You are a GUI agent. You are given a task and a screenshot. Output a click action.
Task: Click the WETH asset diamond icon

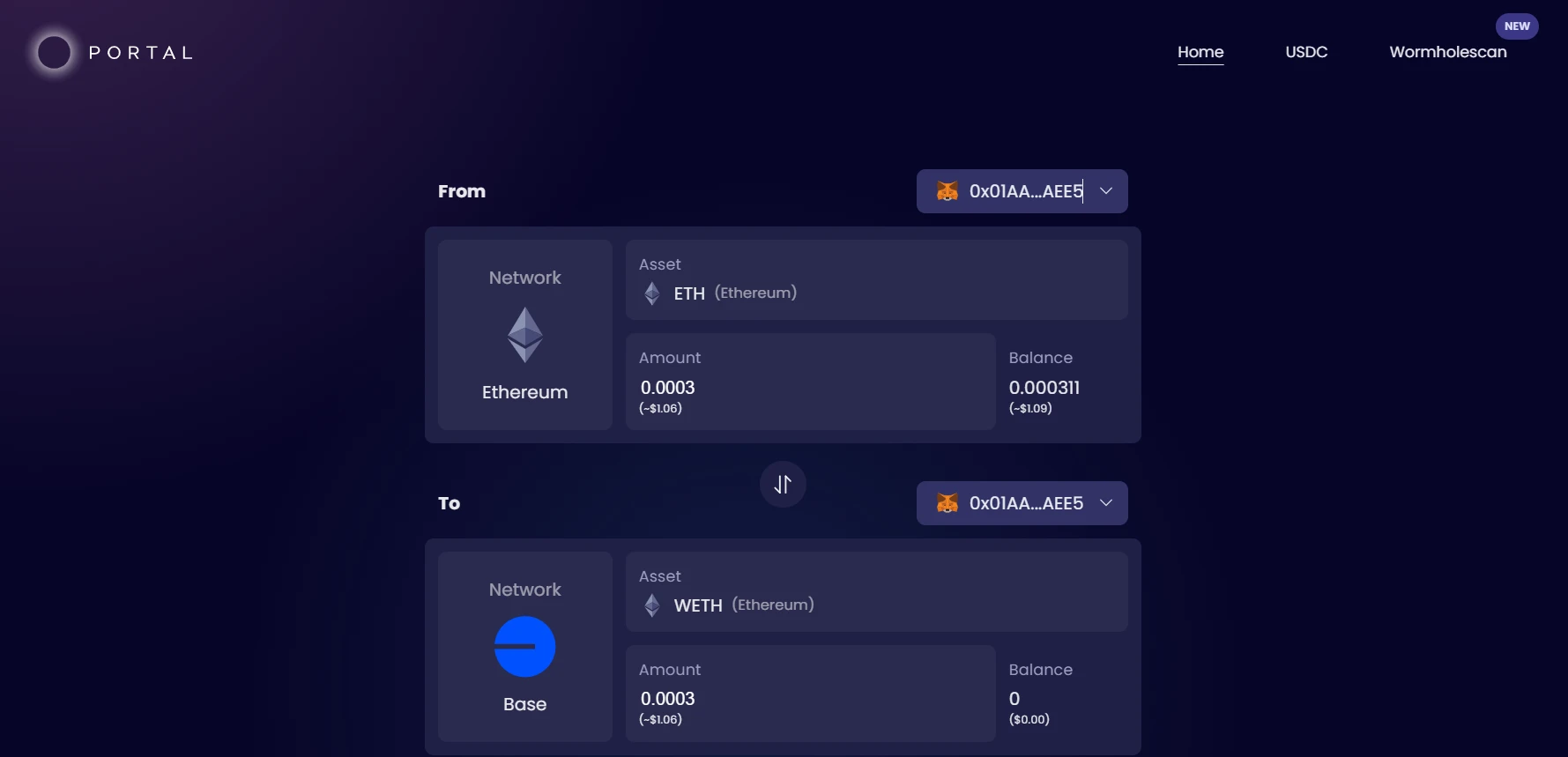click(x=652, y=605)
